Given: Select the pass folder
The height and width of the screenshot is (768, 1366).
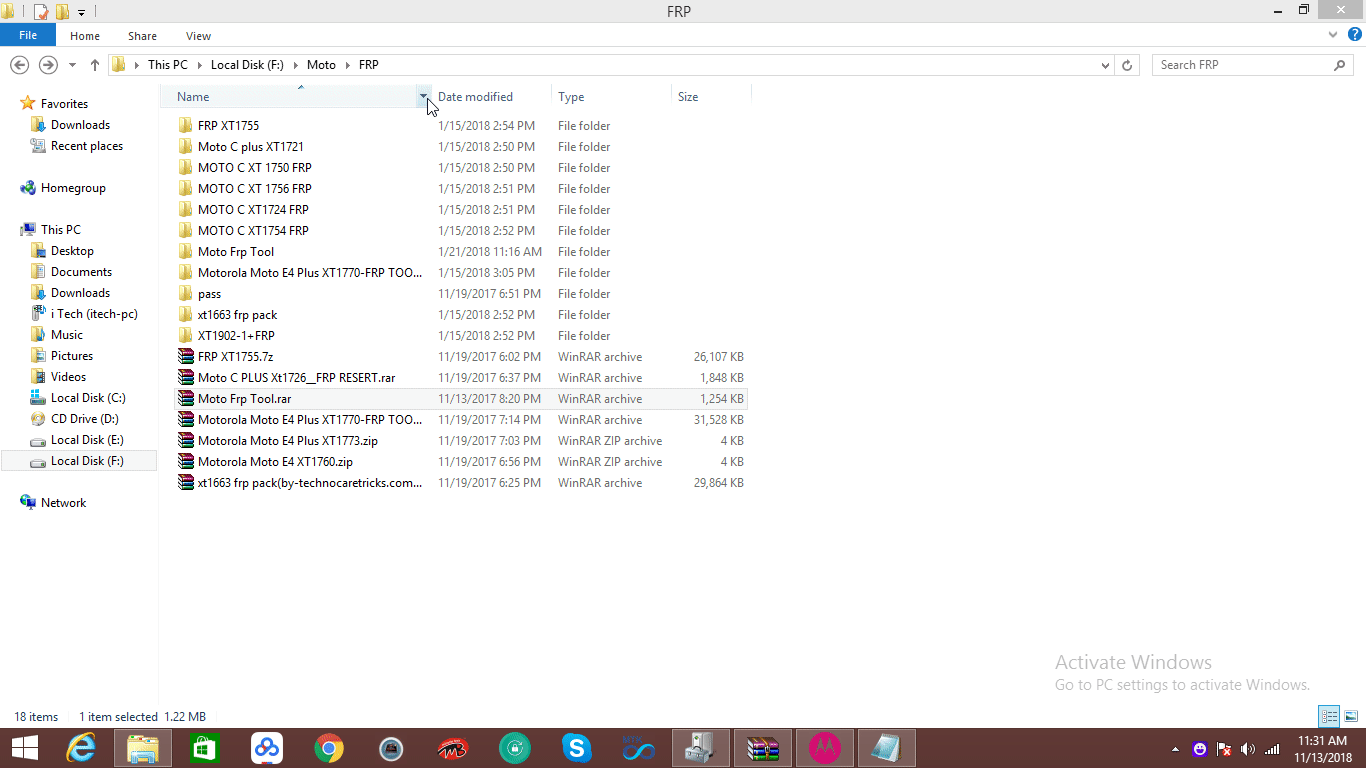Looking at the screenshot, I should coord(209,294).
